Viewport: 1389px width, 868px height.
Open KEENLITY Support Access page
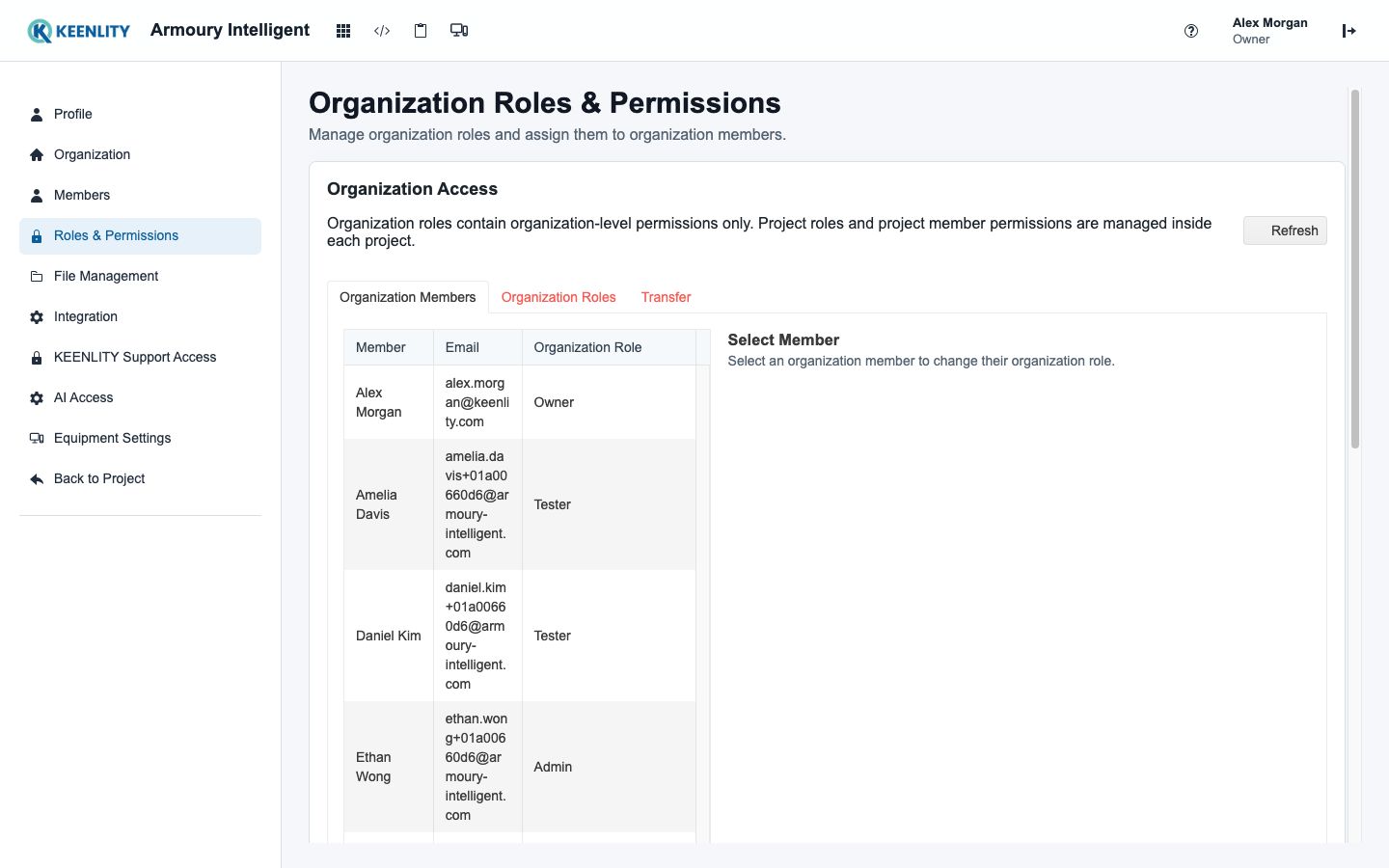pyautogui.click(x=140, y=358)
